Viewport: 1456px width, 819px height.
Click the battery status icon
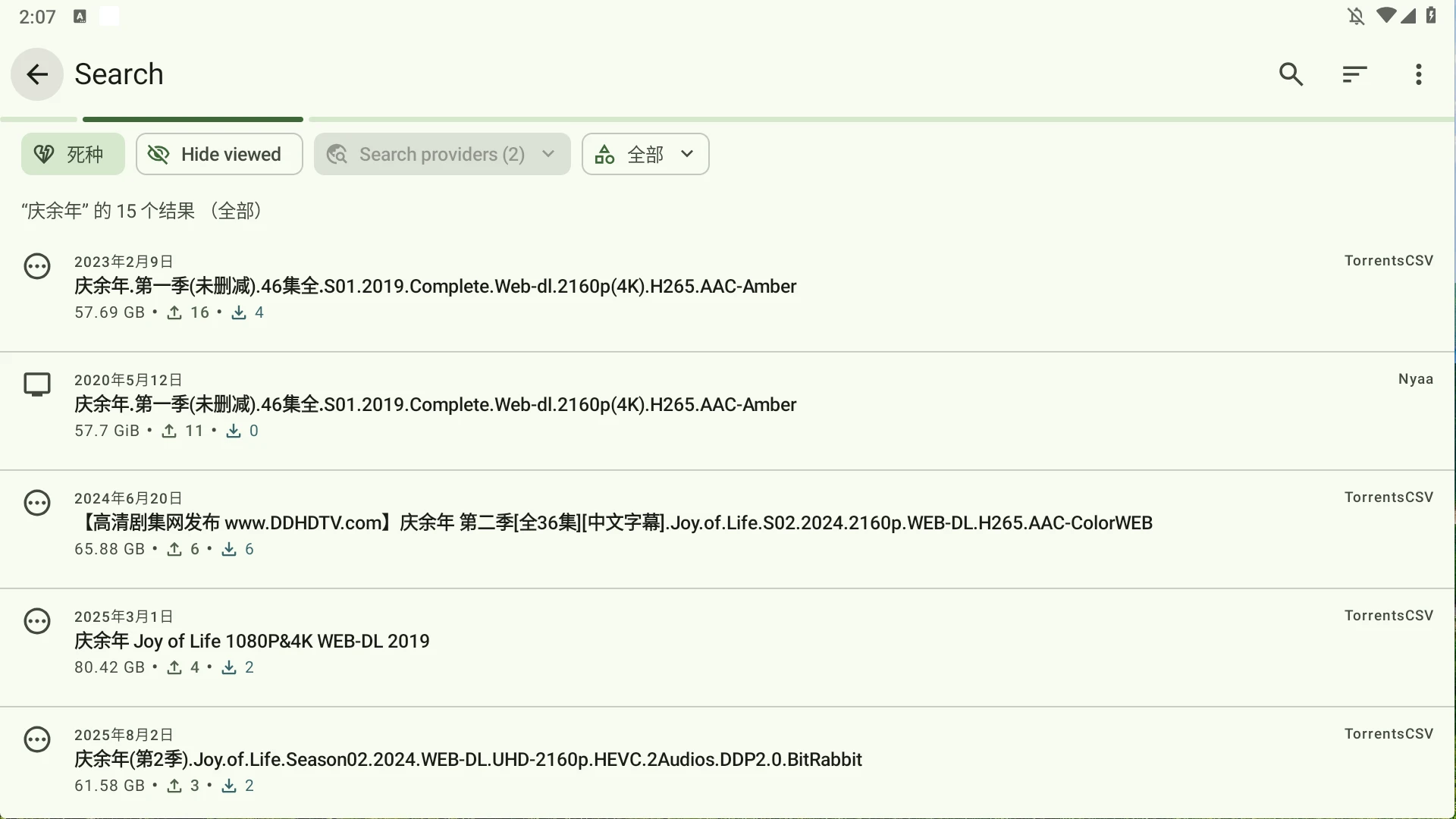[1431, 16]
